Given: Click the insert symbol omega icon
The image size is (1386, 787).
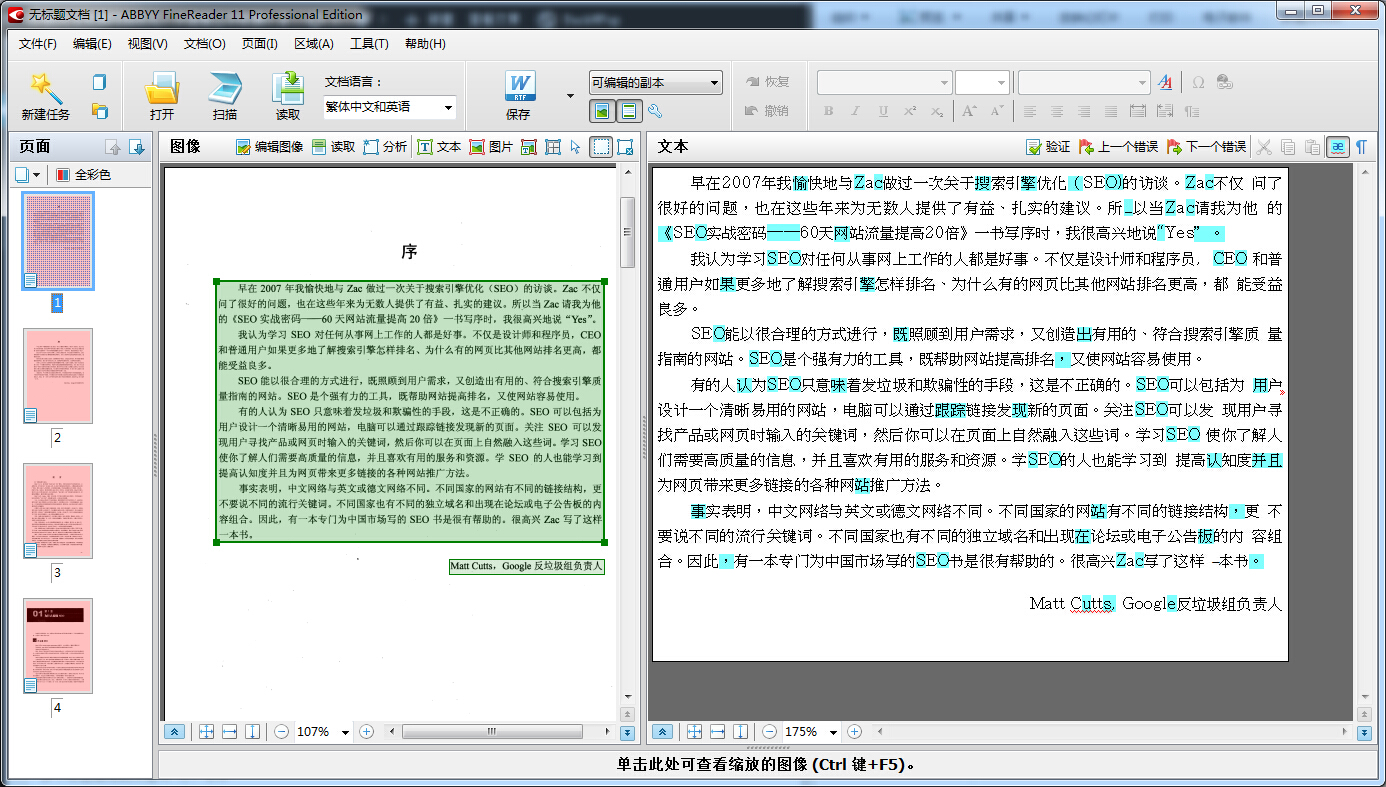Looking at the screenshot, I should [x=1198, y=83].
